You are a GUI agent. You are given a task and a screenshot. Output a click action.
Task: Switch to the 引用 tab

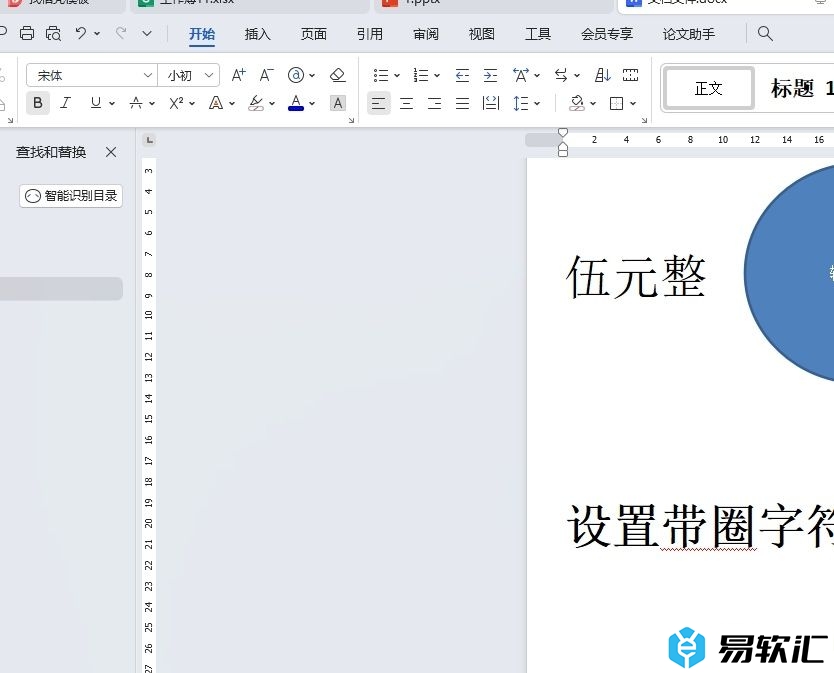tap(370, 34)
